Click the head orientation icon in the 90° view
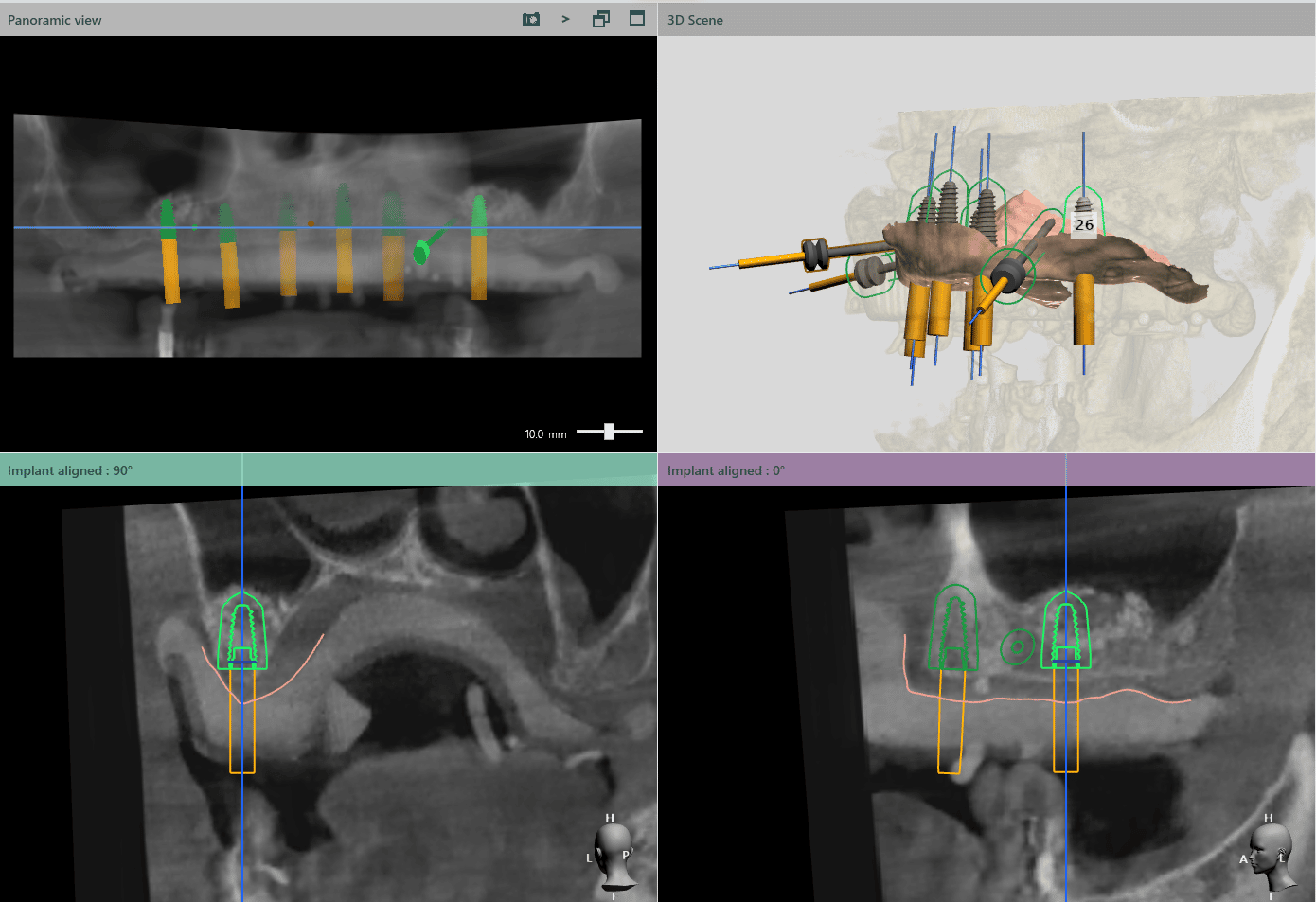Image resolution: width=1316 pixels, height=902 pixels. click(613, 857)
